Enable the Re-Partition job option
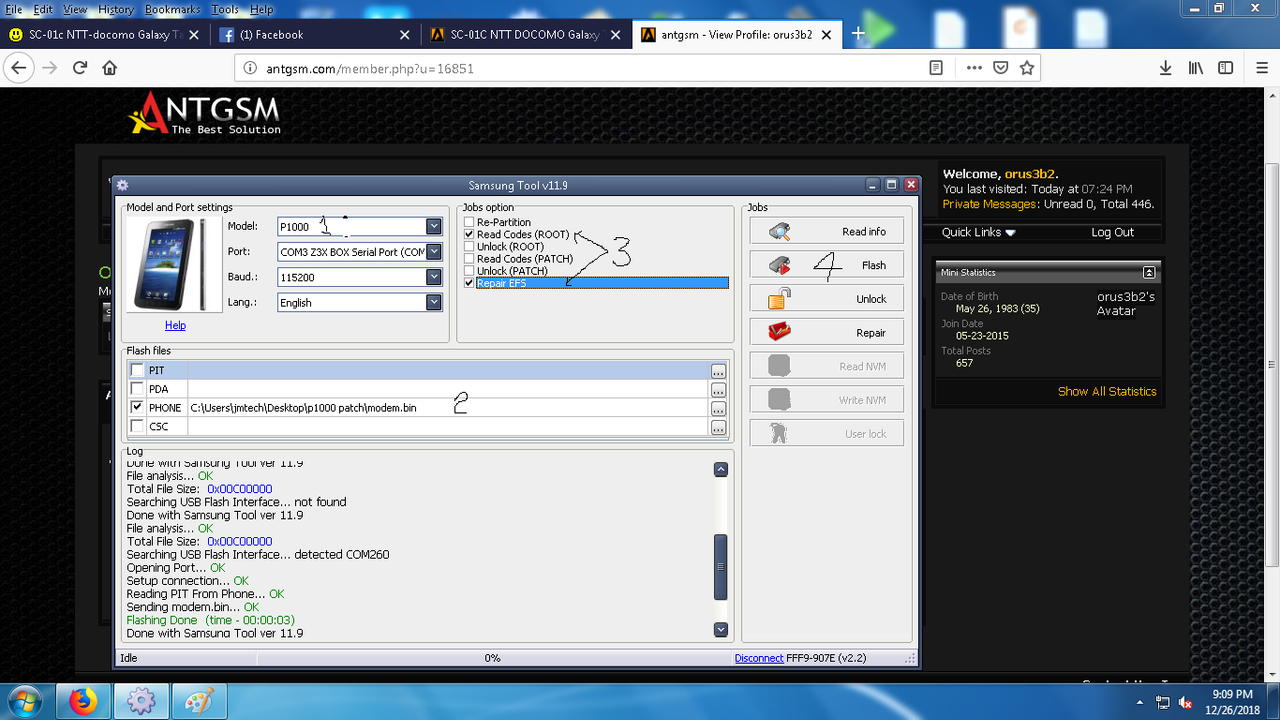The image size is (1280, 720). pos(469,222)
